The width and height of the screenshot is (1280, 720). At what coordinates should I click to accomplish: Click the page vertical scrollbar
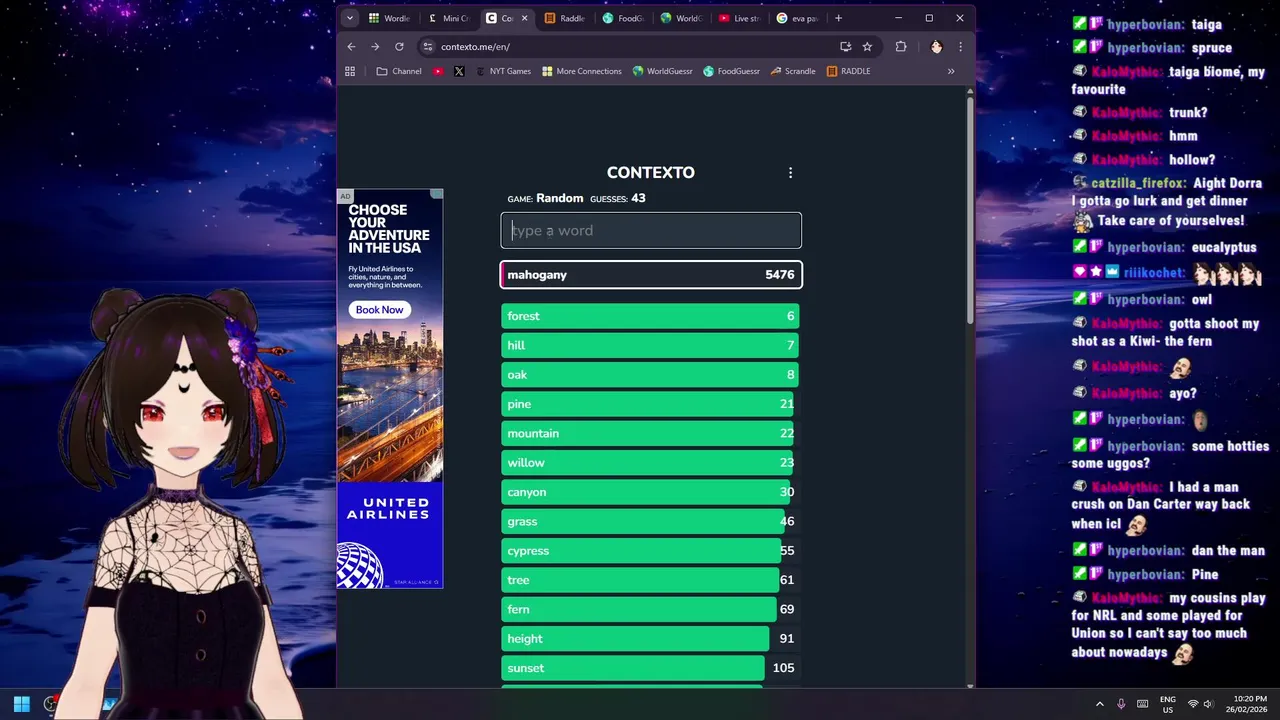tap(970, 210)
